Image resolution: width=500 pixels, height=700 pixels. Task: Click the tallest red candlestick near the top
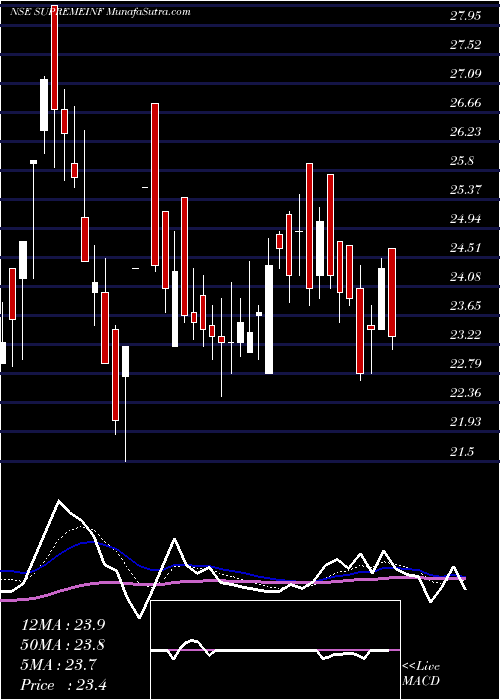click(54, 58)
